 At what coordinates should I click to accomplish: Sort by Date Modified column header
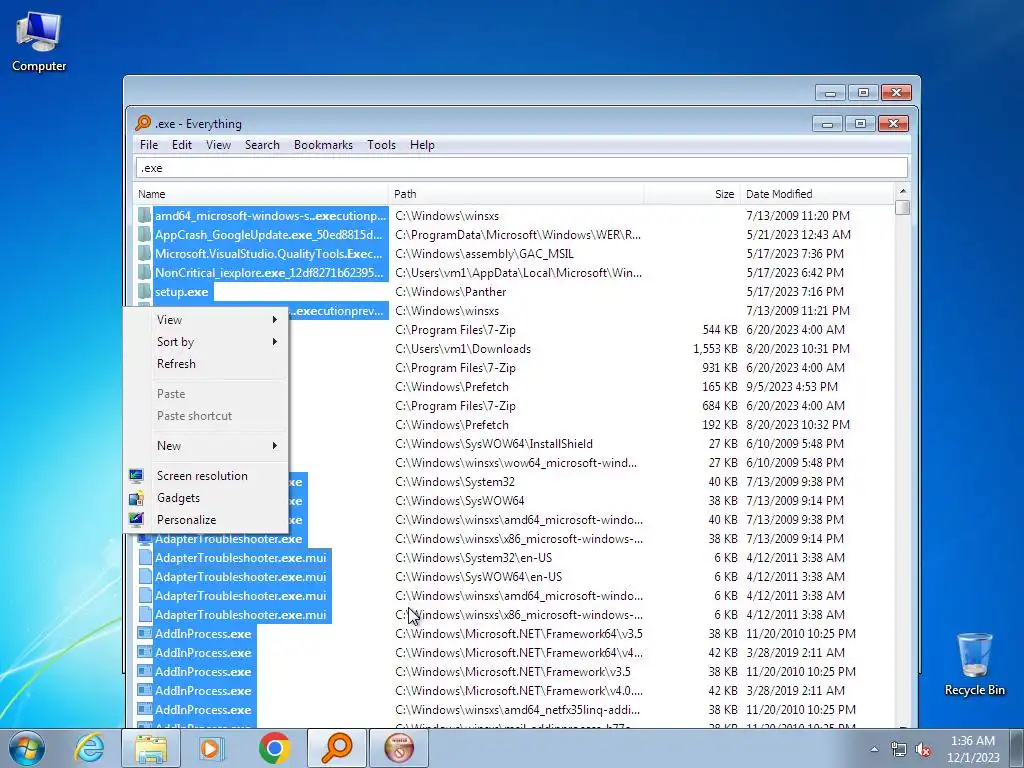coord(817,194)
